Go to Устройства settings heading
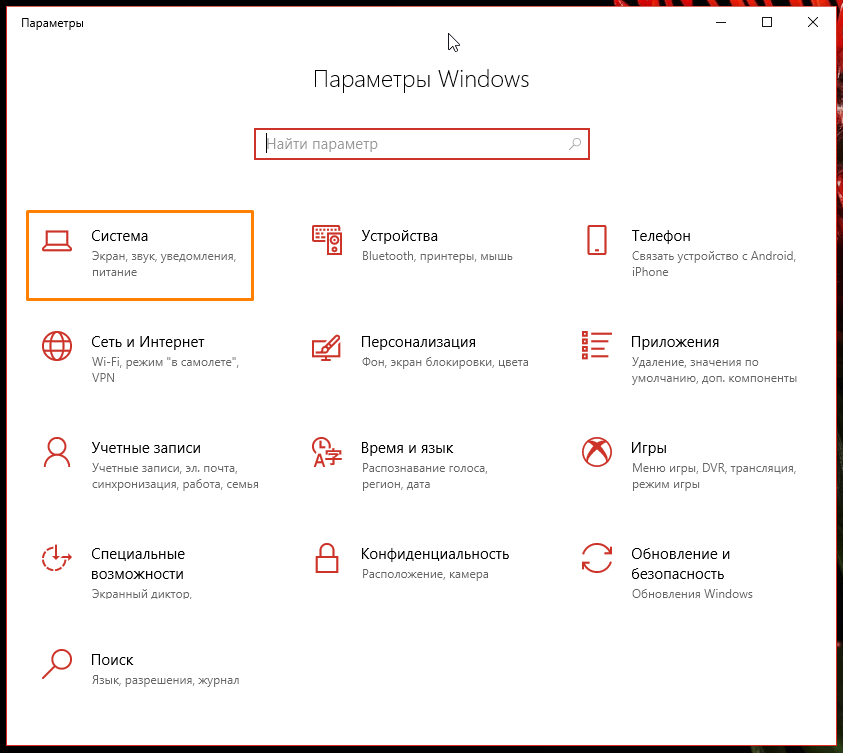The width and height of the screenshot is (843, 753). pos(399,236)
